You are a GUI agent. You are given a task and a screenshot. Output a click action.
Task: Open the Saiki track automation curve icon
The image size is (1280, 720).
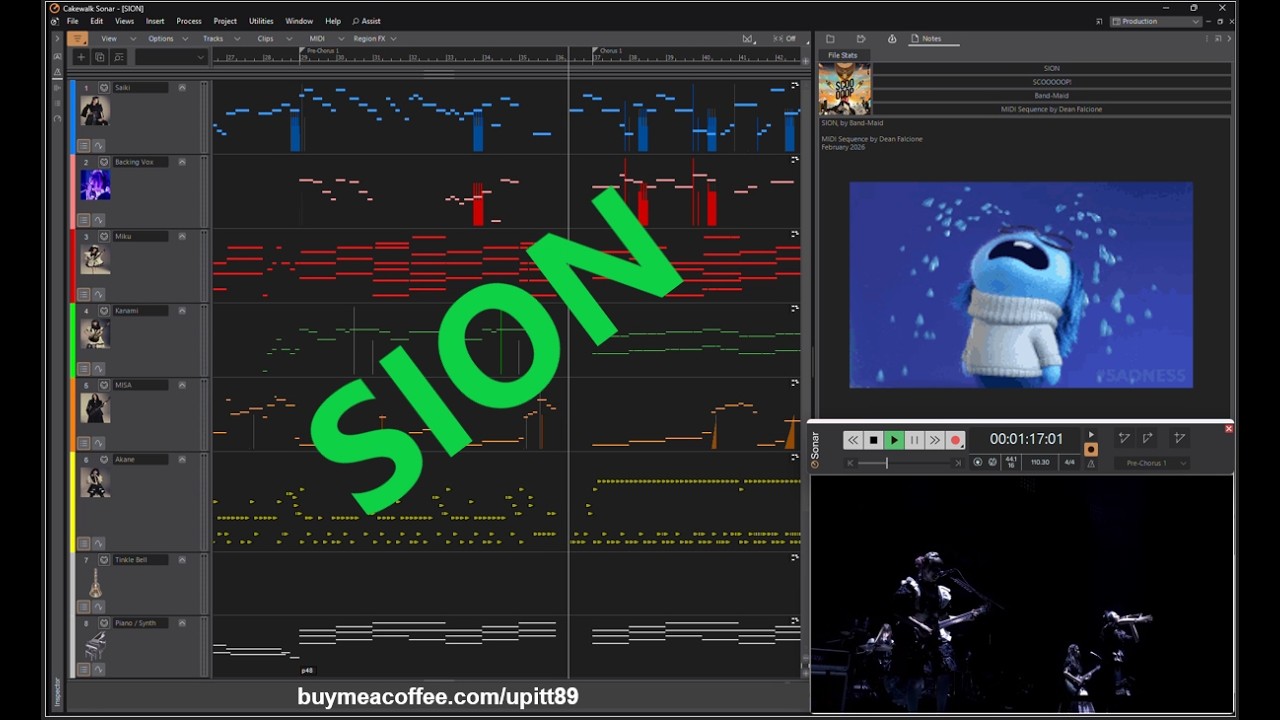click(98, 146)
